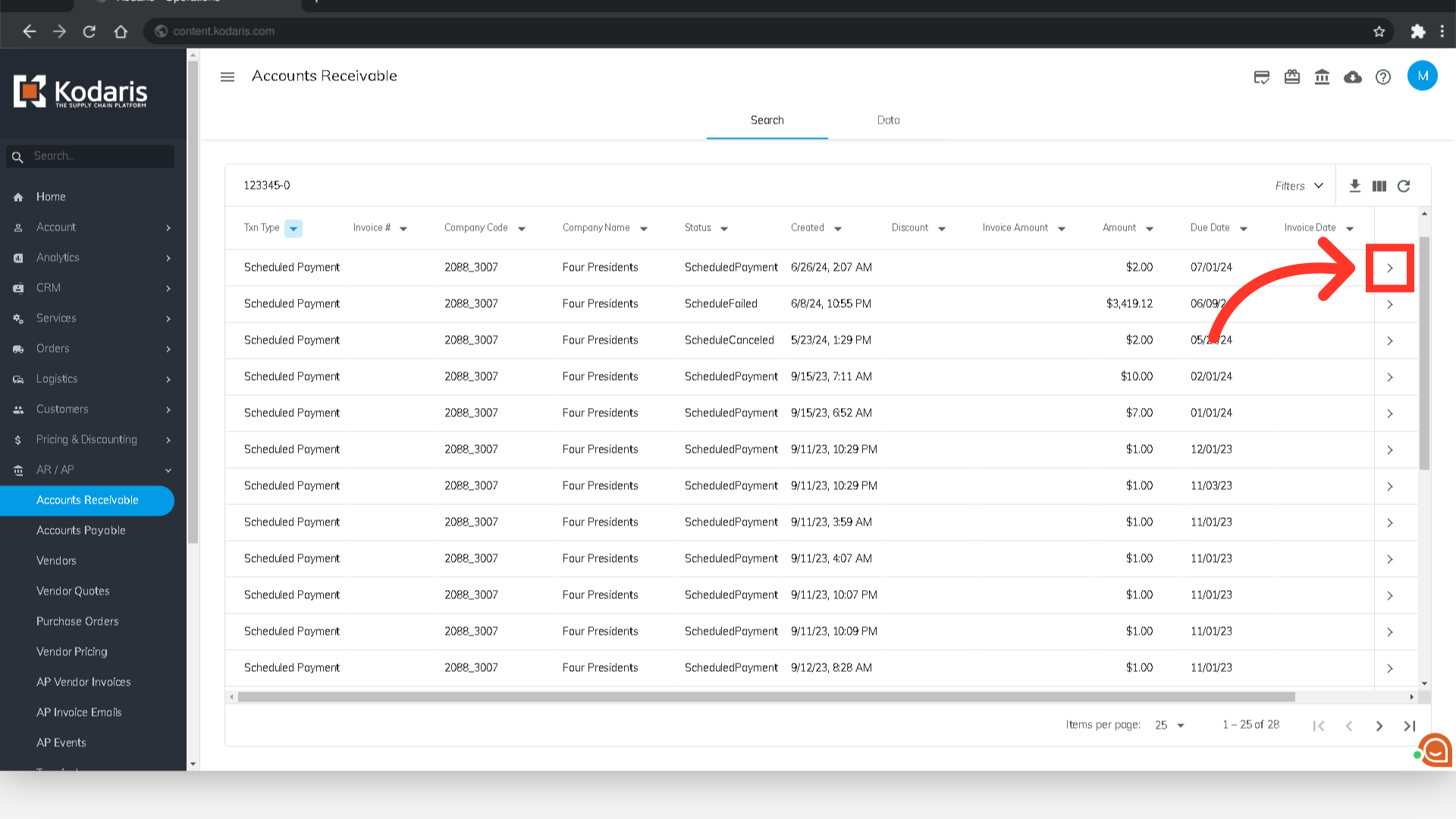Open the column chooser icon

pyautogui.click(x=1379, y=186)
